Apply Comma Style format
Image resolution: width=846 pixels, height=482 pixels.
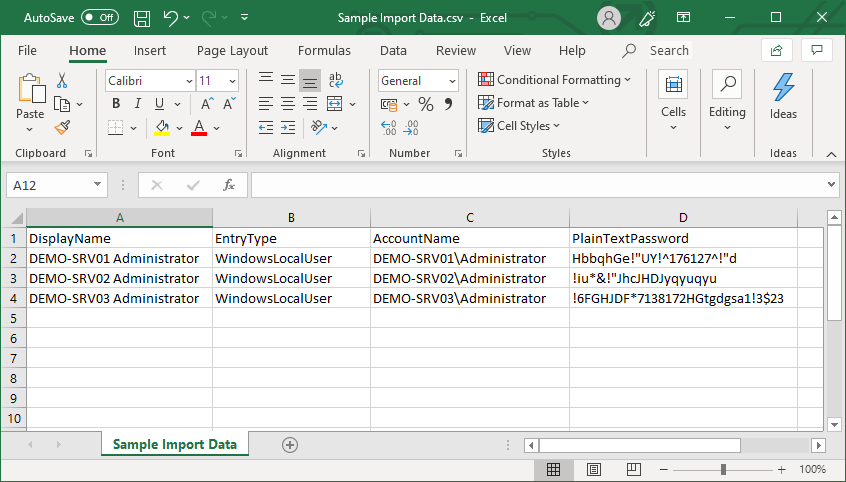(448, 104)
